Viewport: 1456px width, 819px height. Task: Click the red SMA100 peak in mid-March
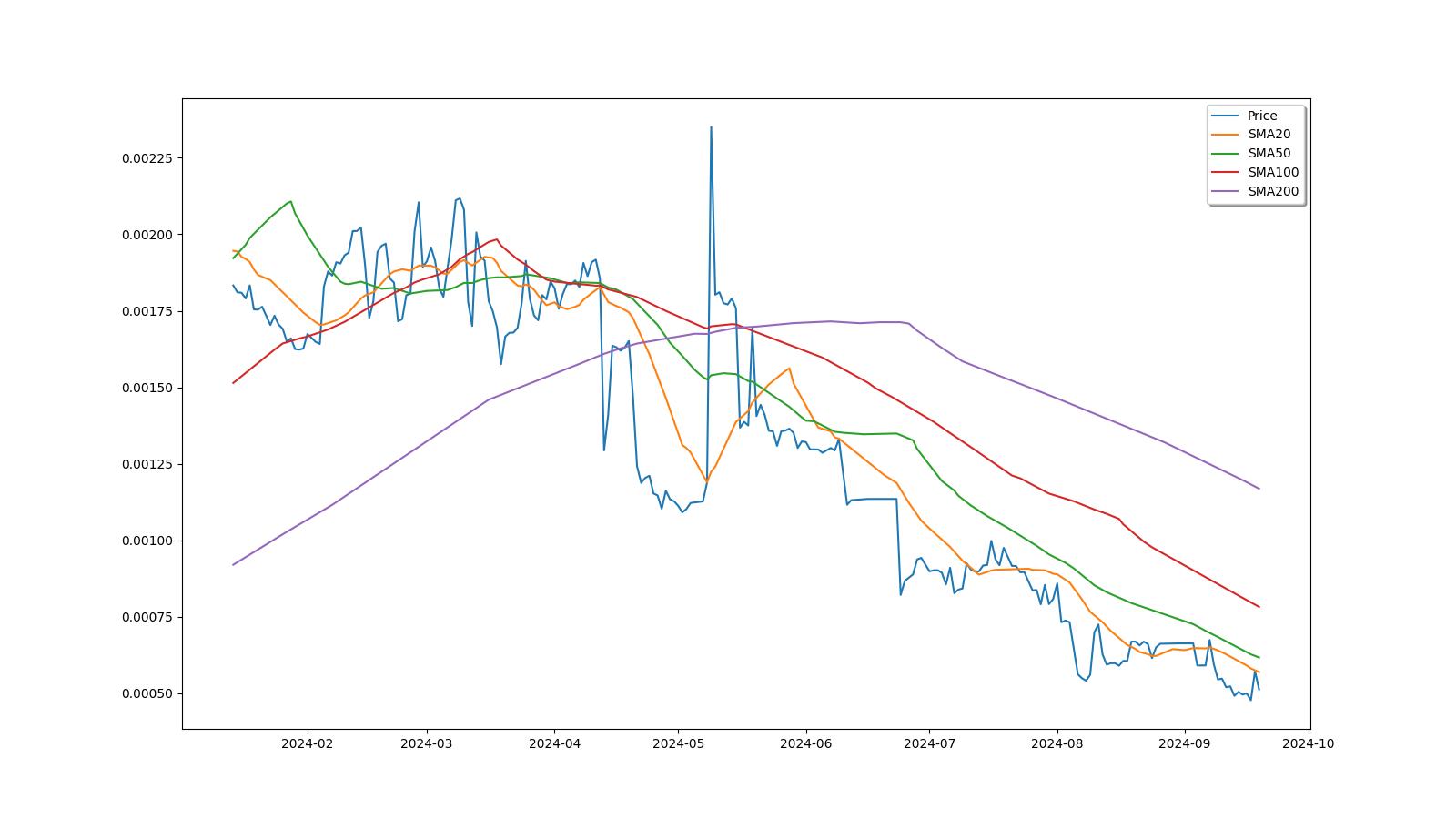496,239
